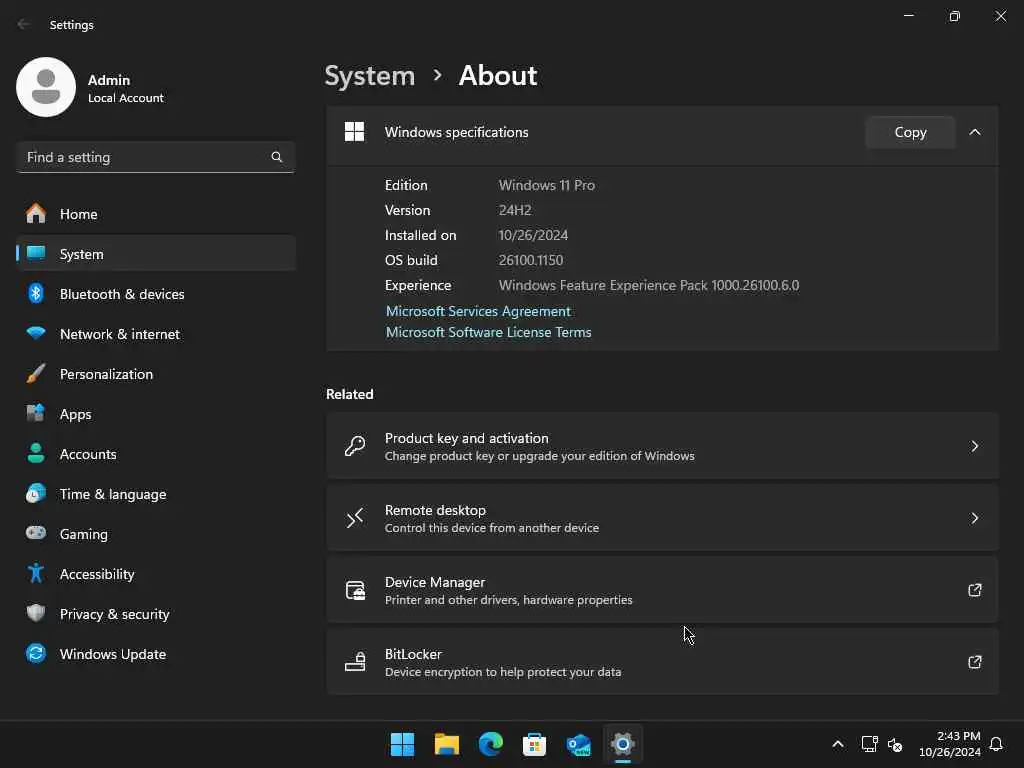Click the Privacy & security shield icon
1024x768 pixels.
pos(36,613)
